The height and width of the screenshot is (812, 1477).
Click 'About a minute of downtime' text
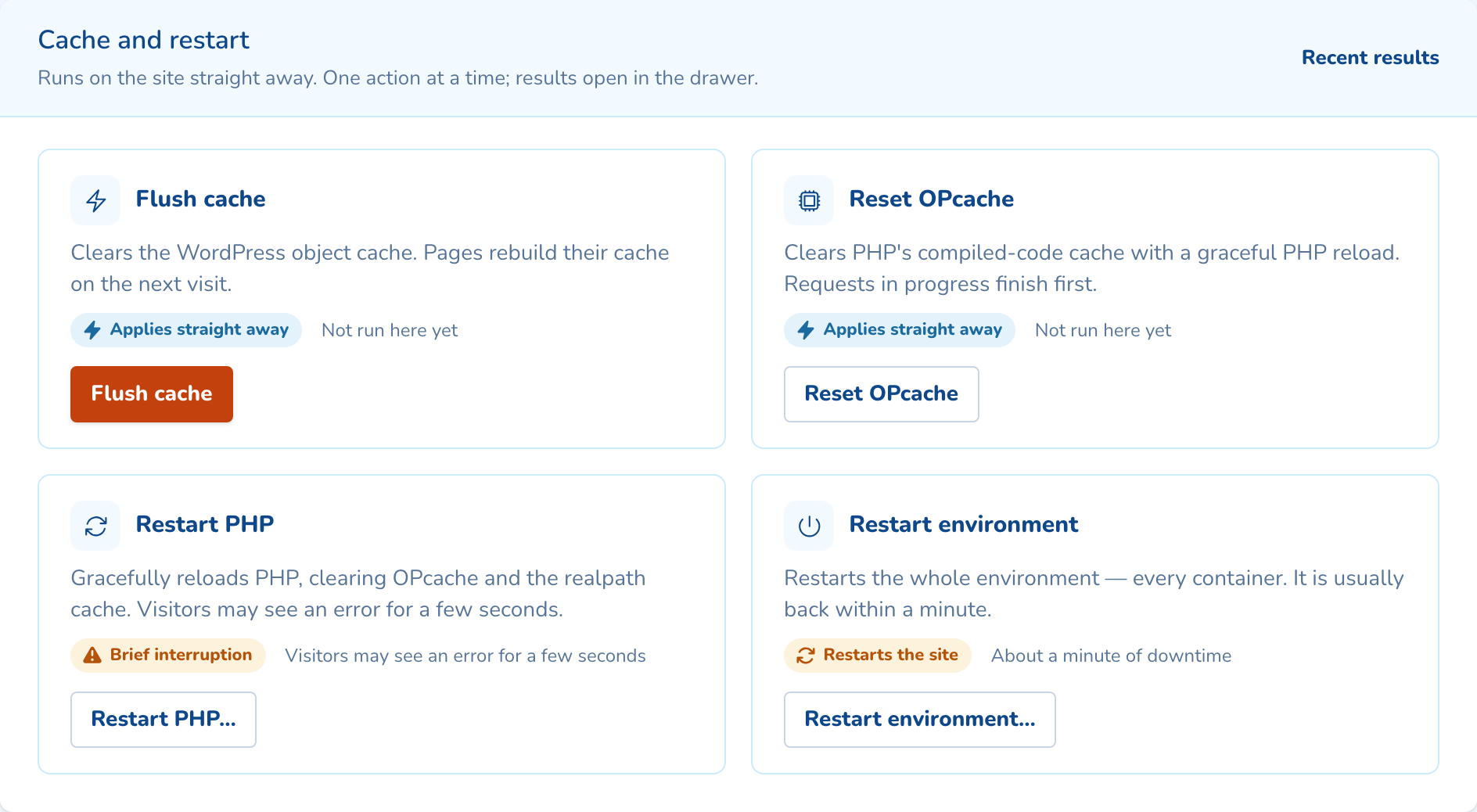(x=1111, y=656)
